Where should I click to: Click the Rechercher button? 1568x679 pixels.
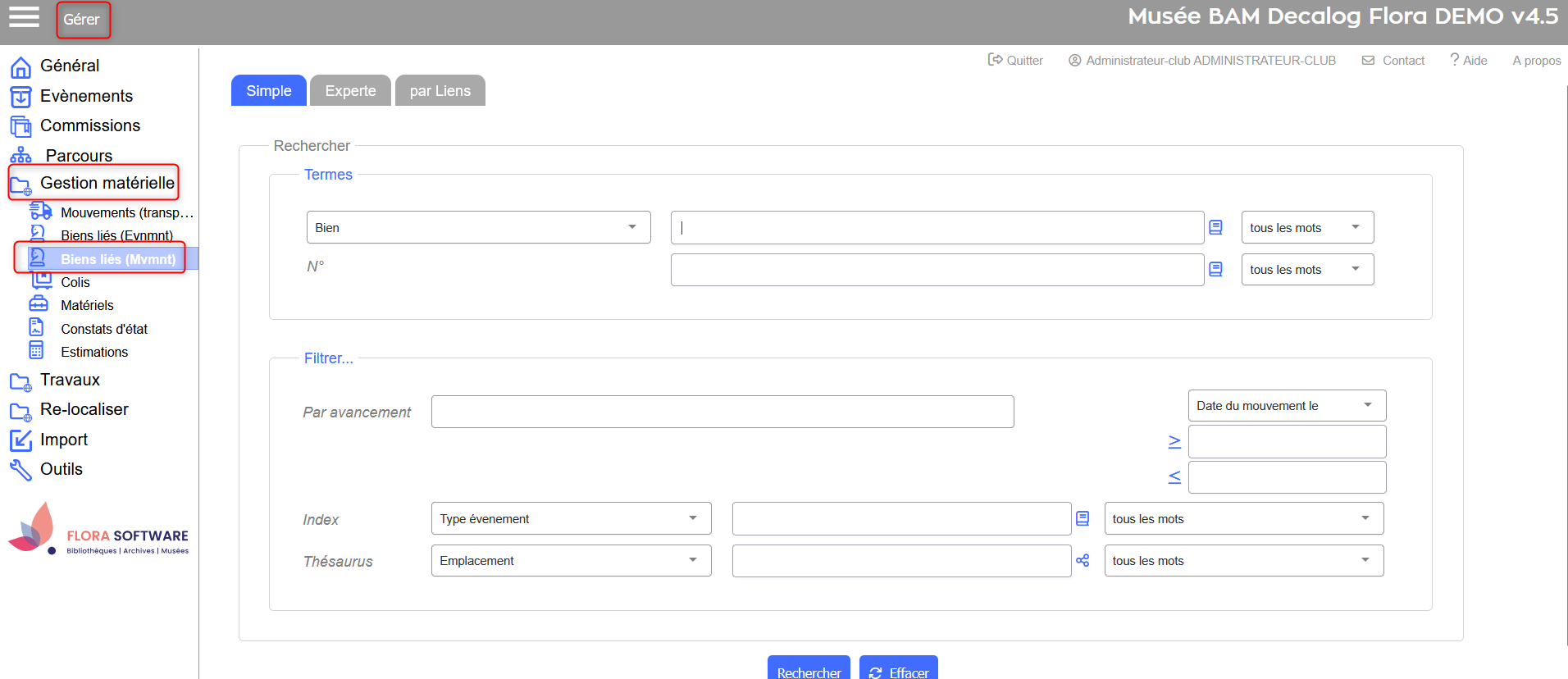point(809,671)
